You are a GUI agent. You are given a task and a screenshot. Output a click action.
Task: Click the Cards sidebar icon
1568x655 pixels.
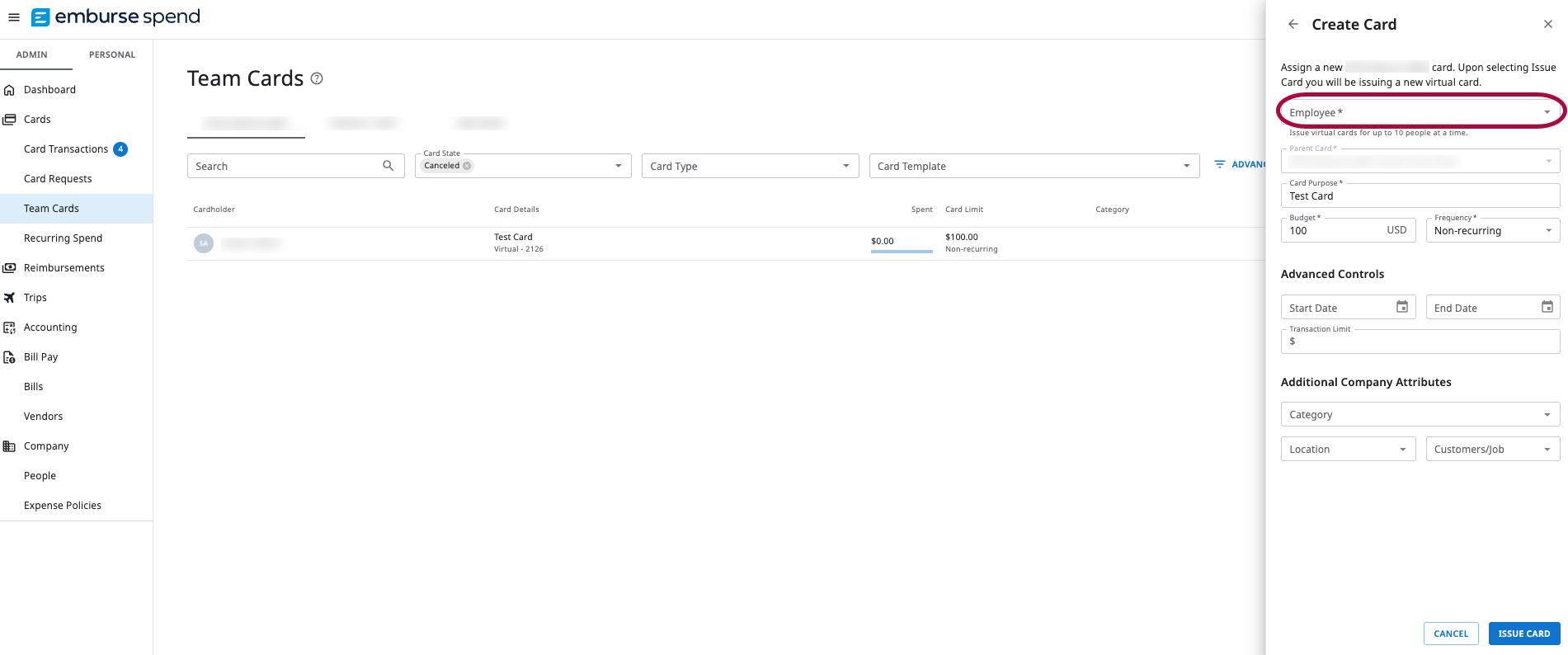point(10,120)
